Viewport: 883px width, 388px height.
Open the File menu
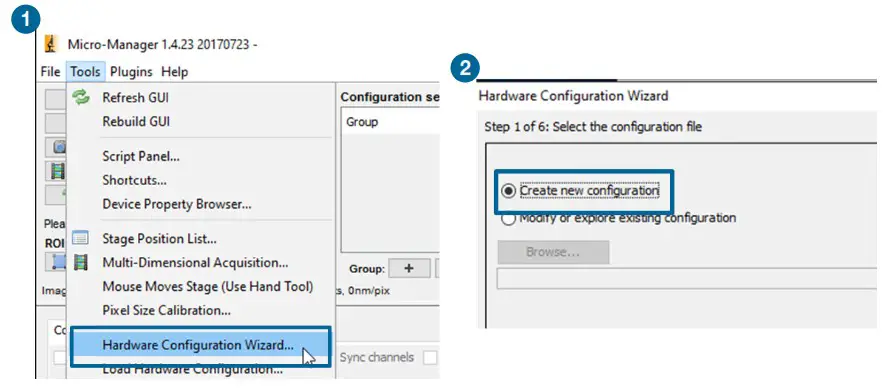51,72
